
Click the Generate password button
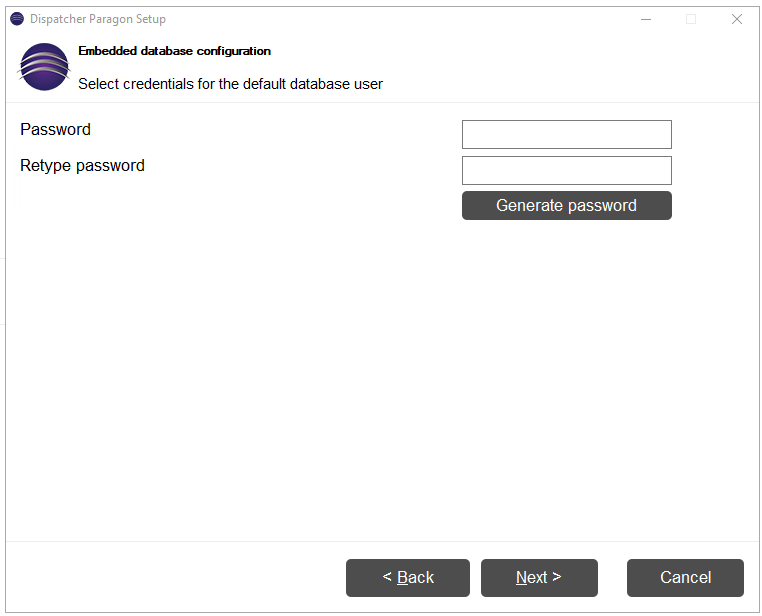[x=567, y=205]
